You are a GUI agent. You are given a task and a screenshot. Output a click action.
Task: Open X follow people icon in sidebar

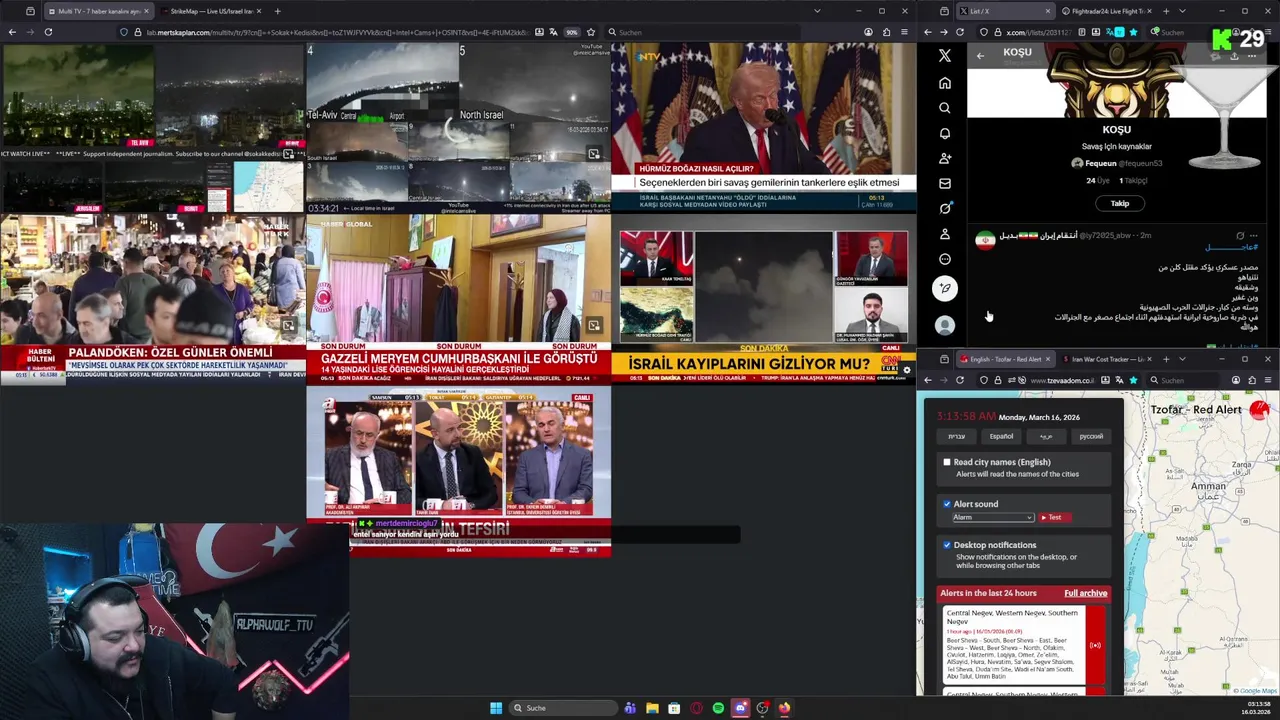[945, 158]
